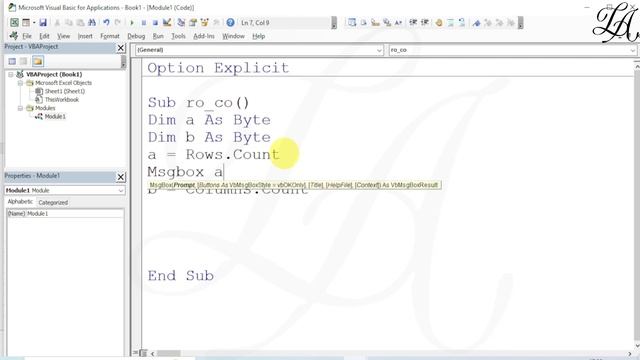Click the Complete Word icon

398,23
